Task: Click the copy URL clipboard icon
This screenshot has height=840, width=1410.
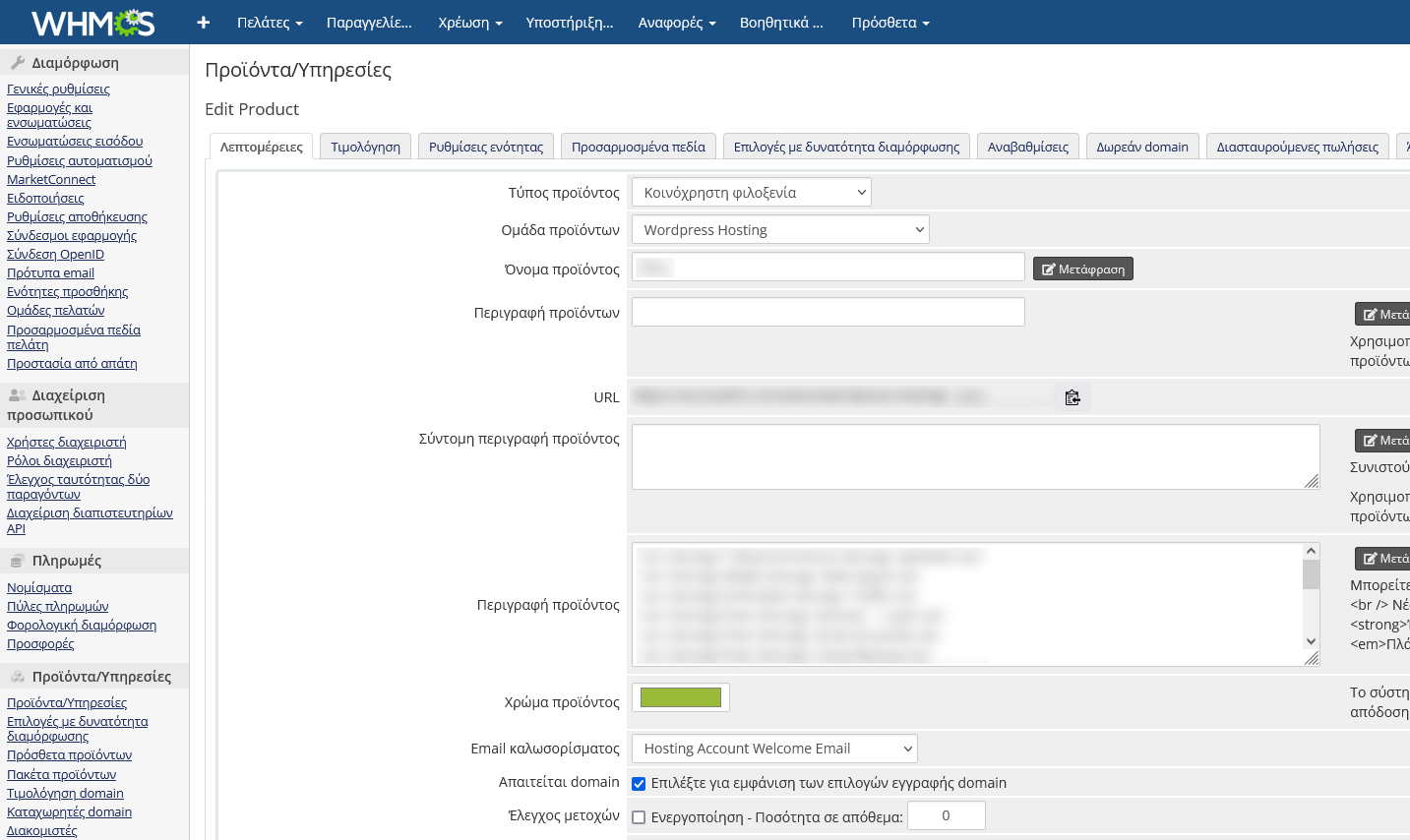Action: pyautogui.click(x=1073, y=397)
